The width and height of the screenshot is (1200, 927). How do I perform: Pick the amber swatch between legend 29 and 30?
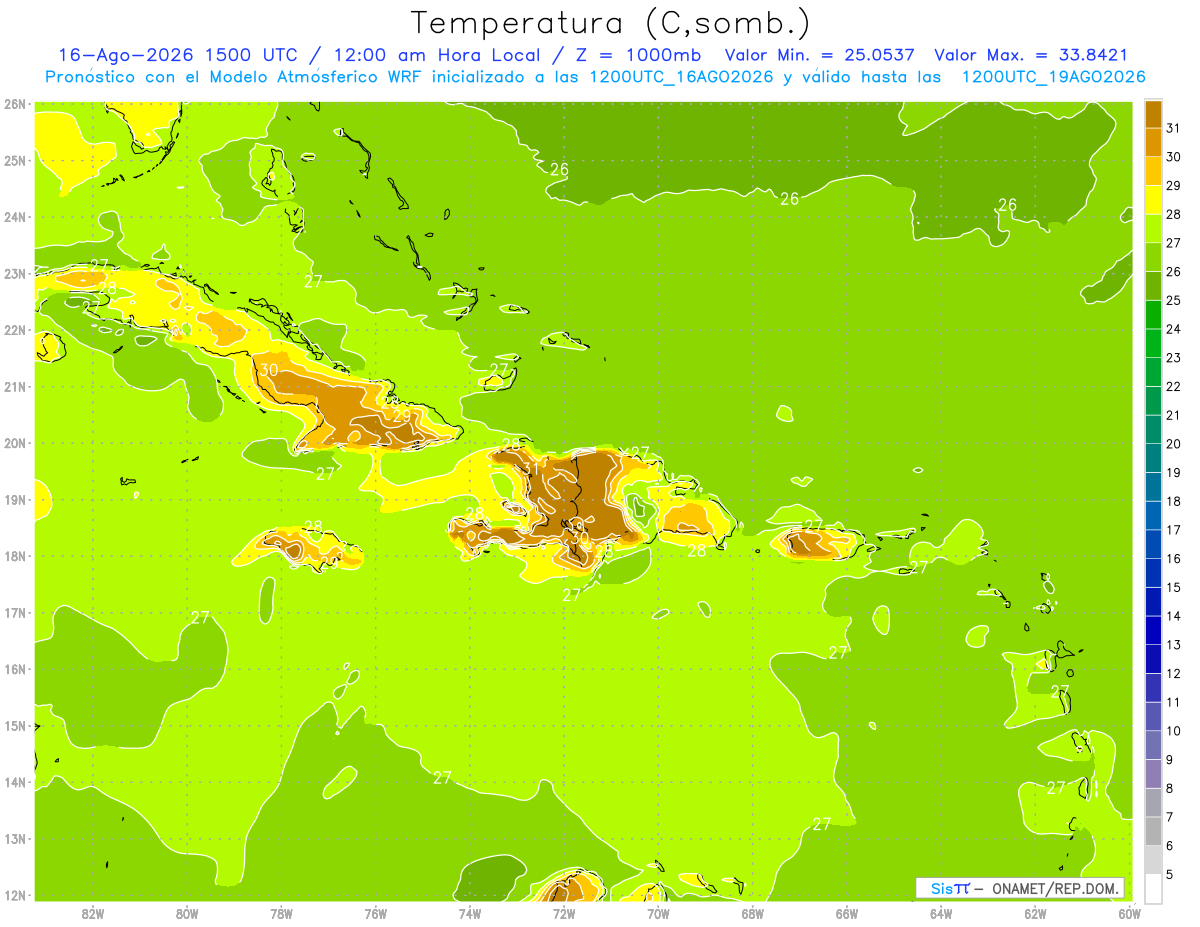(1154, 171)
